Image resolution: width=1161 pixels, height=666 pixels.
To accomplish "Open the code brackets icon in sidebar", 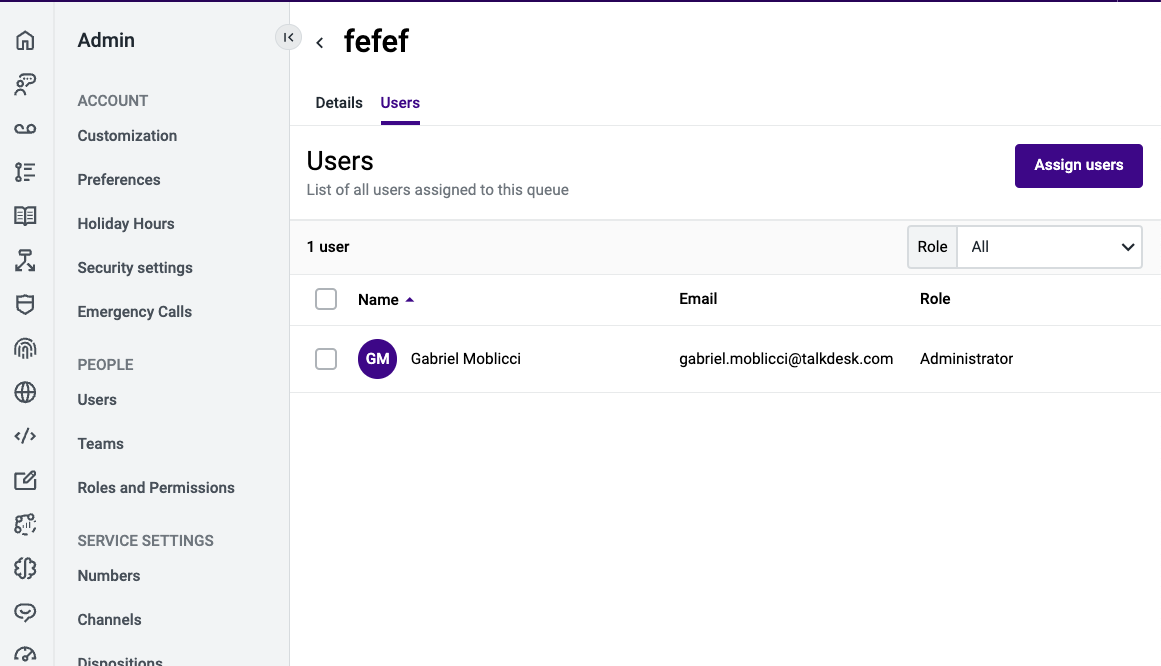I will click(25, 436).
